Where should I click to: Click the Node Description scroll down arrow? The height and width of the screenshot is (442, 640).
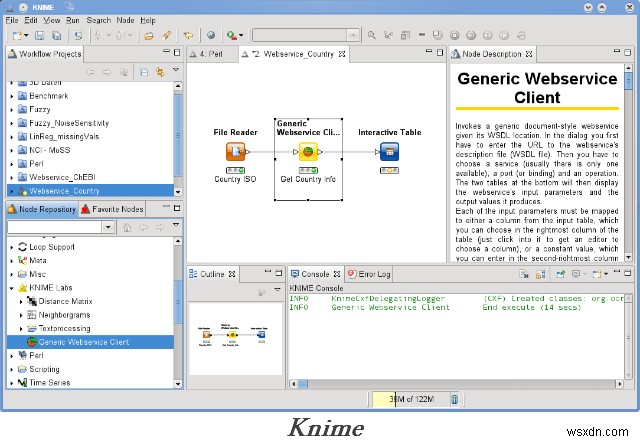628,258
